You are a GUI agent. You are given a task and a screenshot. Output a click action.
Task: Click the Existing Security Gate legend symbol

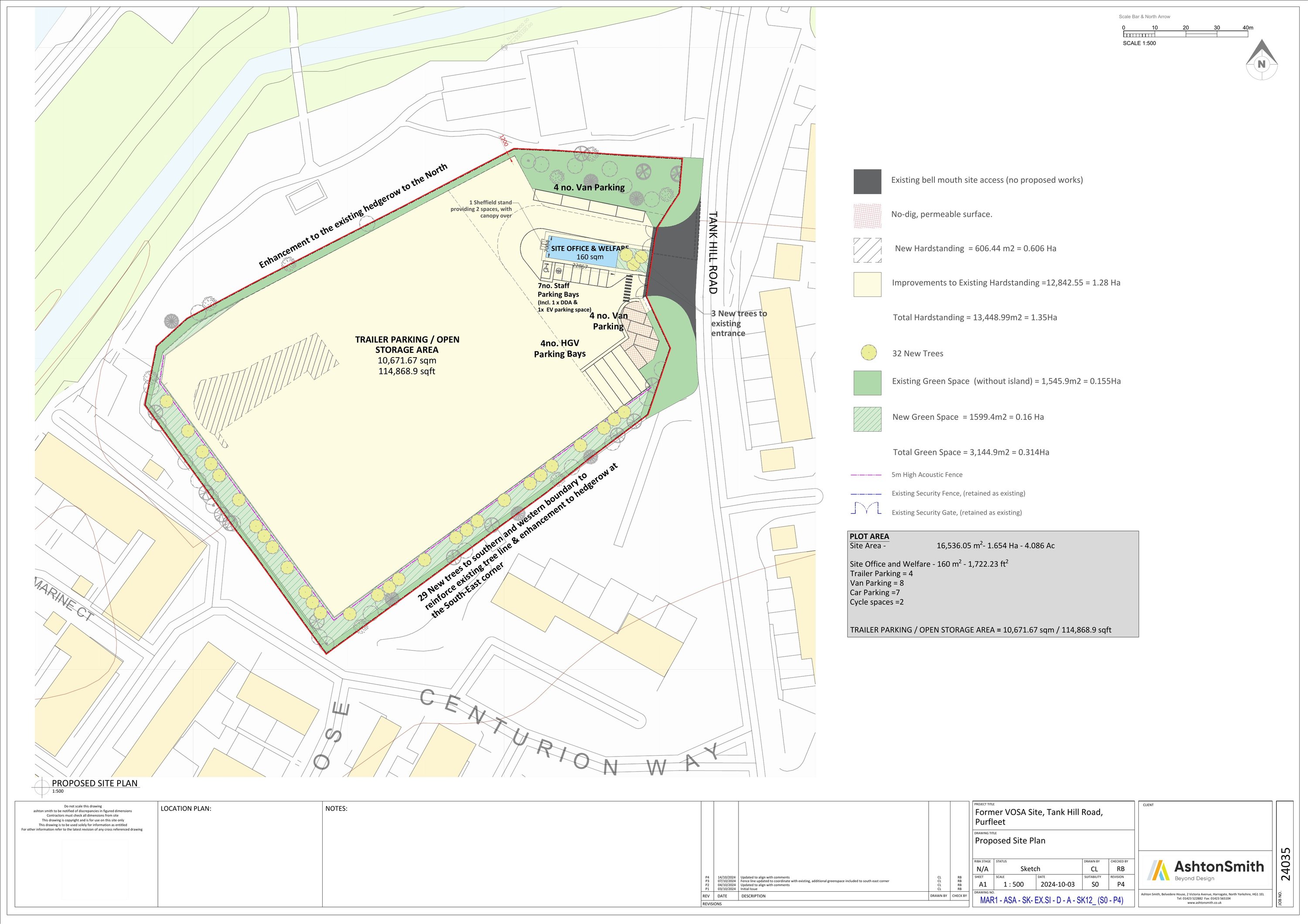(867, 509)
